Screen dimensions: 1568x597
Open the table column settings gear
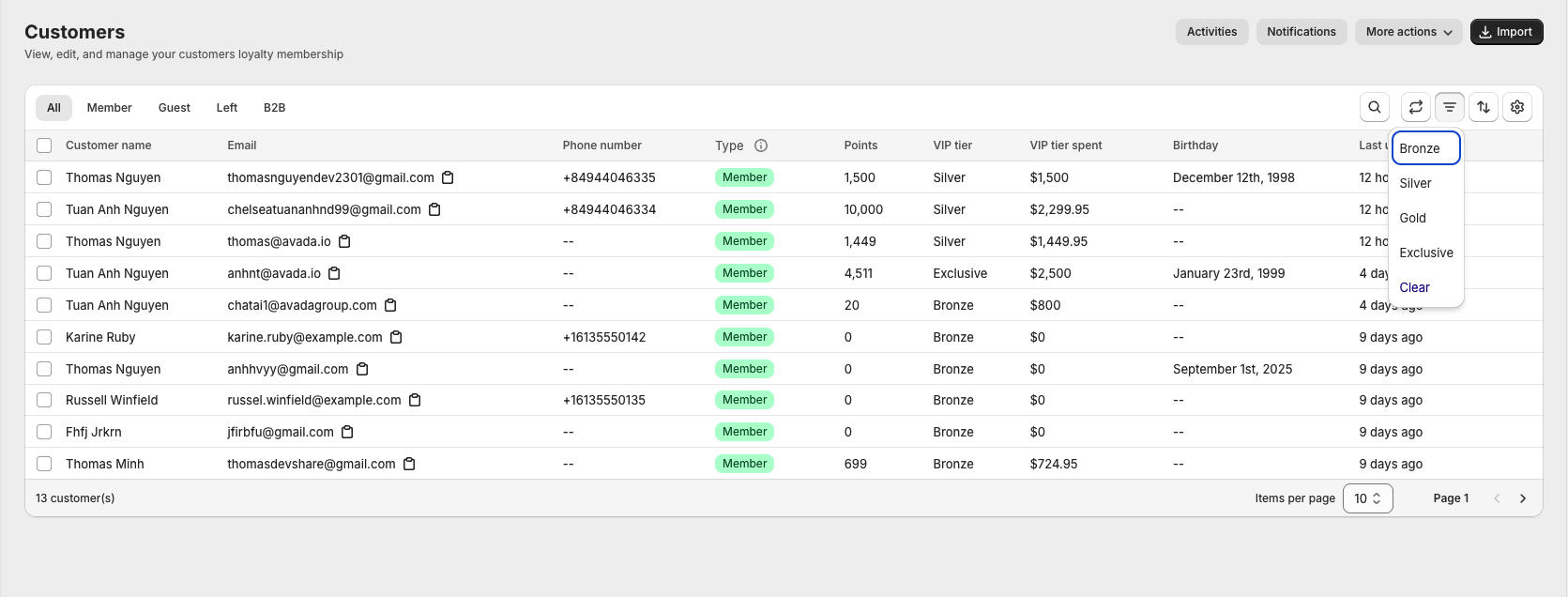(x=1516, y=107)
